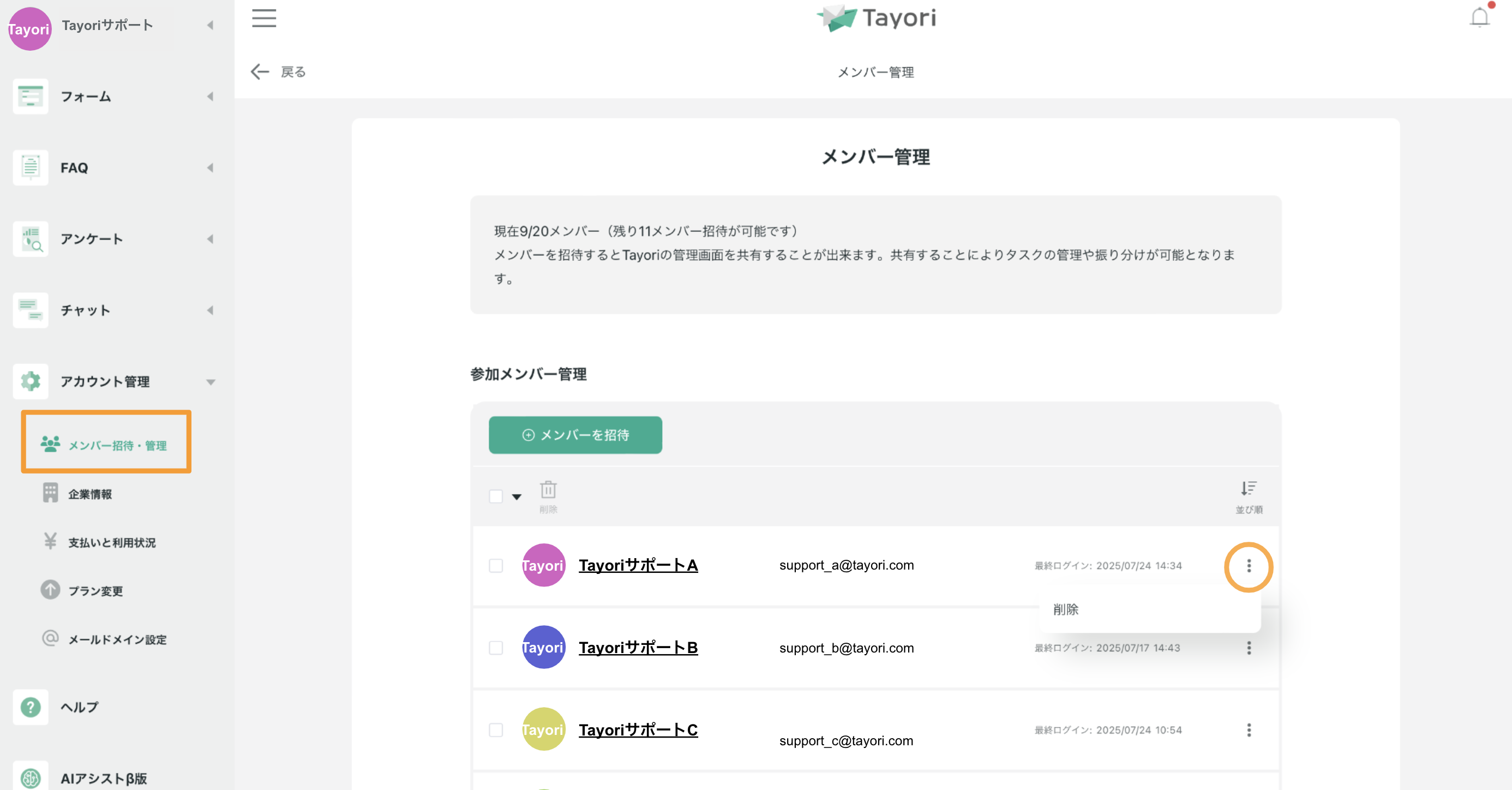Check the checkbox for TayoriサポートC

496,730
